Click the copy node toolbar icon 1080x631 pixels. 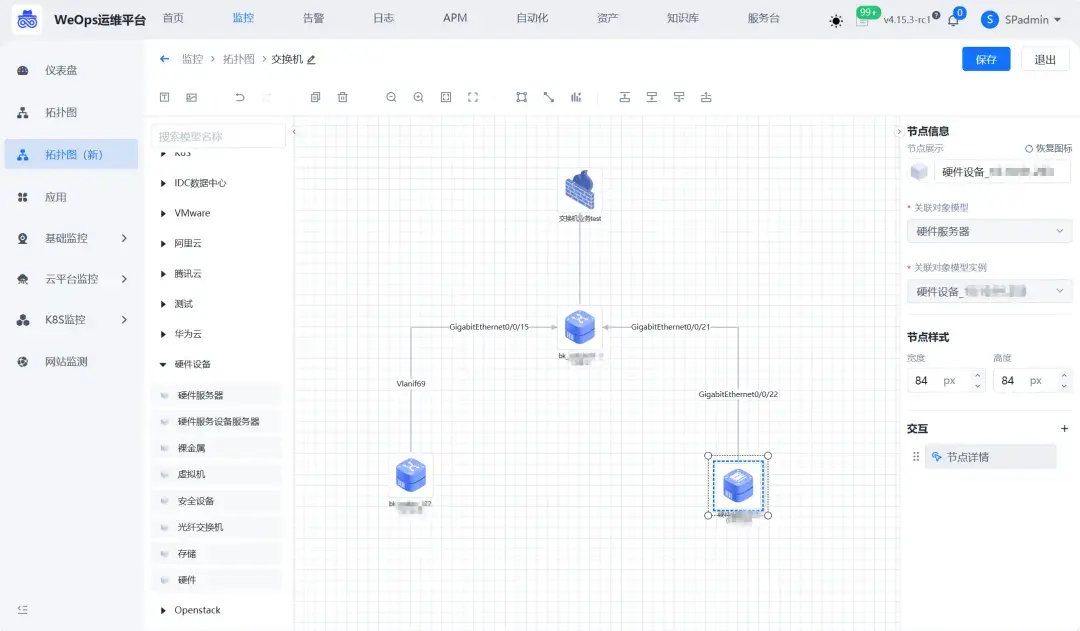tap(315, 97)
